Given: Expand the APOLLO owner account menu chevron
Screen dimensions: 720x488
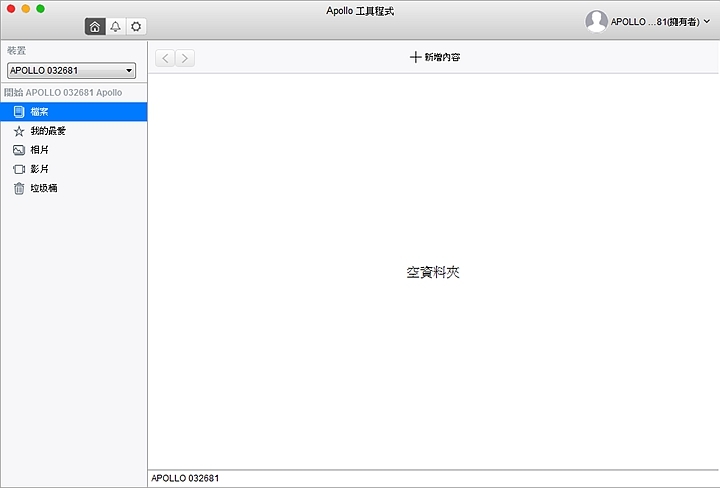Looking at the screenshot, I should pos(707,21).
